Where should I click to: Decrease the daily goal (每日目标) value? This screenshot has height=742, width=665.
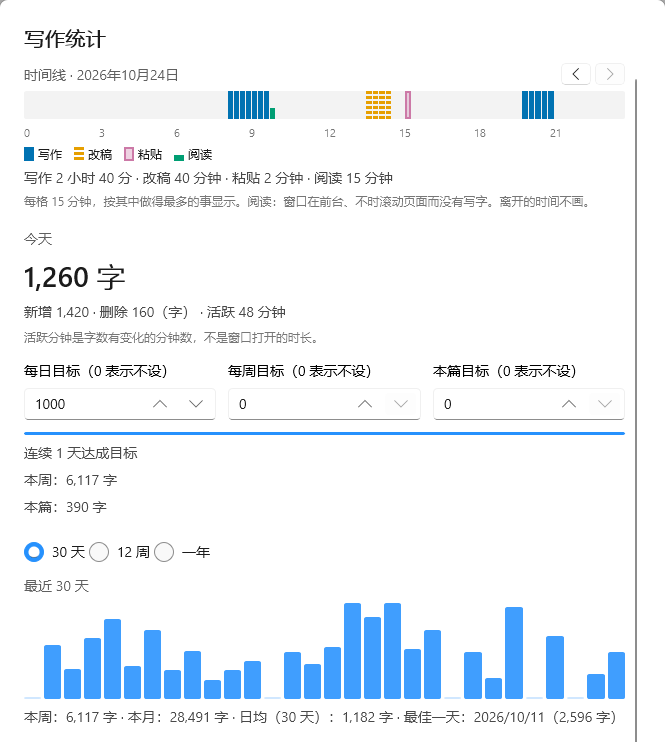(196, 404)
